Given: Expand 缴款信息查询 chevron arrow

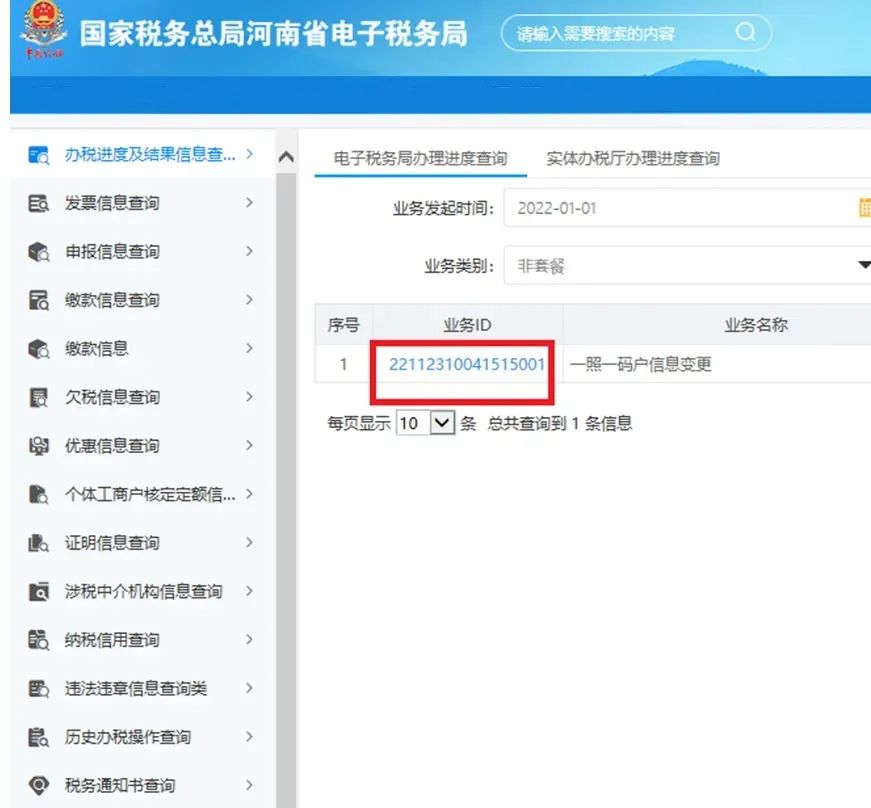Looking at the screenshot, I should point(249,299).
